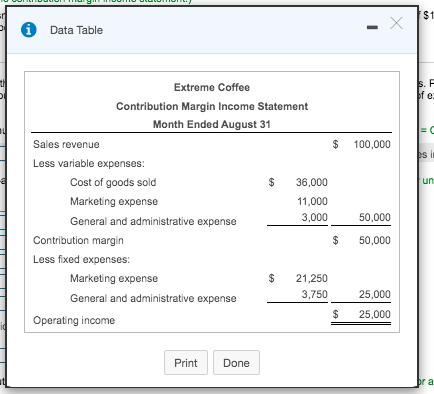This screenshot has width=434, height=394.
Task: Click the 11,000 variable marketing value
Action: (312, 201)
